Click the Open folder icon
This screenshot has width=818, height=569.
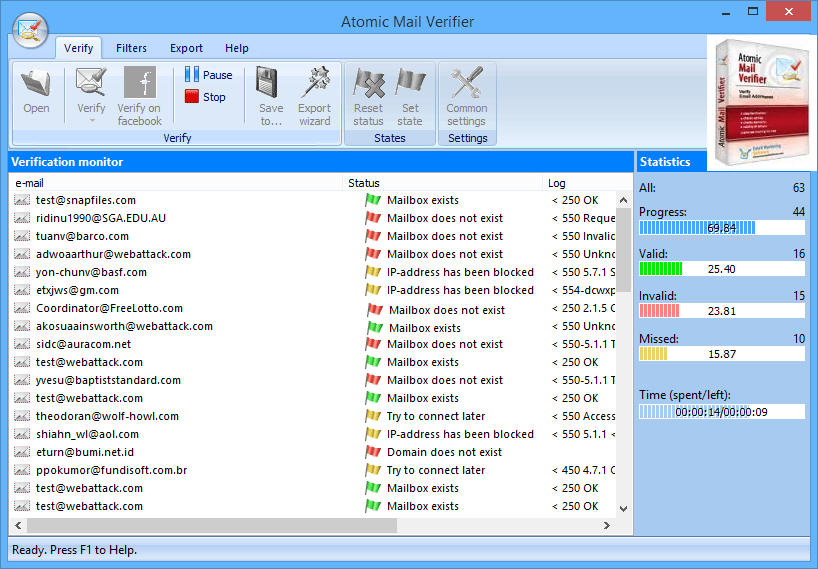36,83
